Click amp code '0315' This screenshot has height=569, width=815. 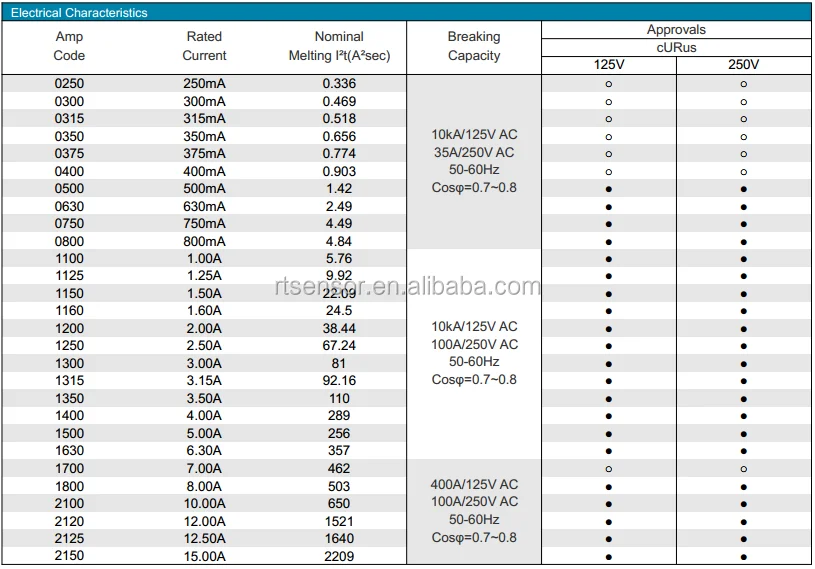pyautogui.click(x=69, y=119)
